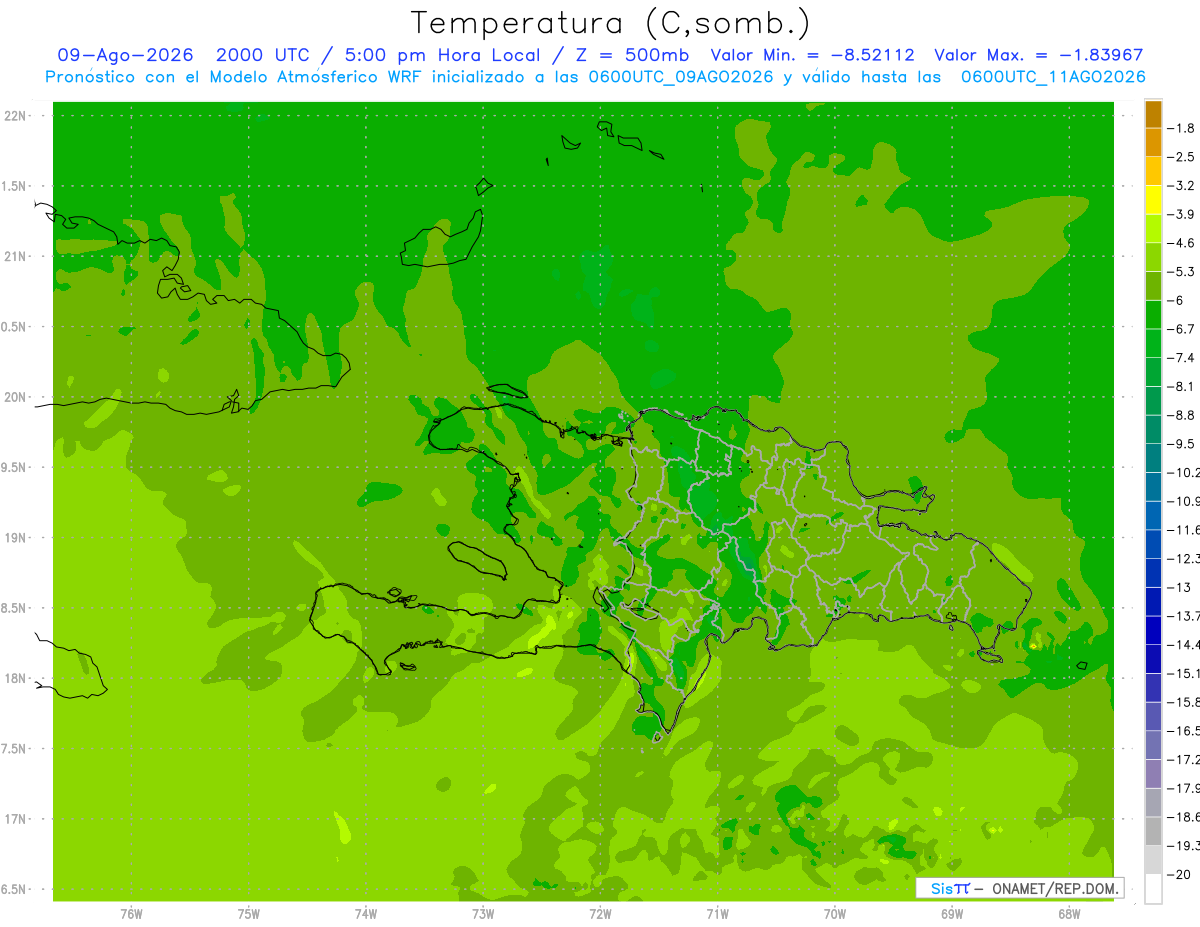Click the 'Valor Min. = -8.52112' readout
This screenshot has width=1200, height=927.
click(x=812, y=55)
